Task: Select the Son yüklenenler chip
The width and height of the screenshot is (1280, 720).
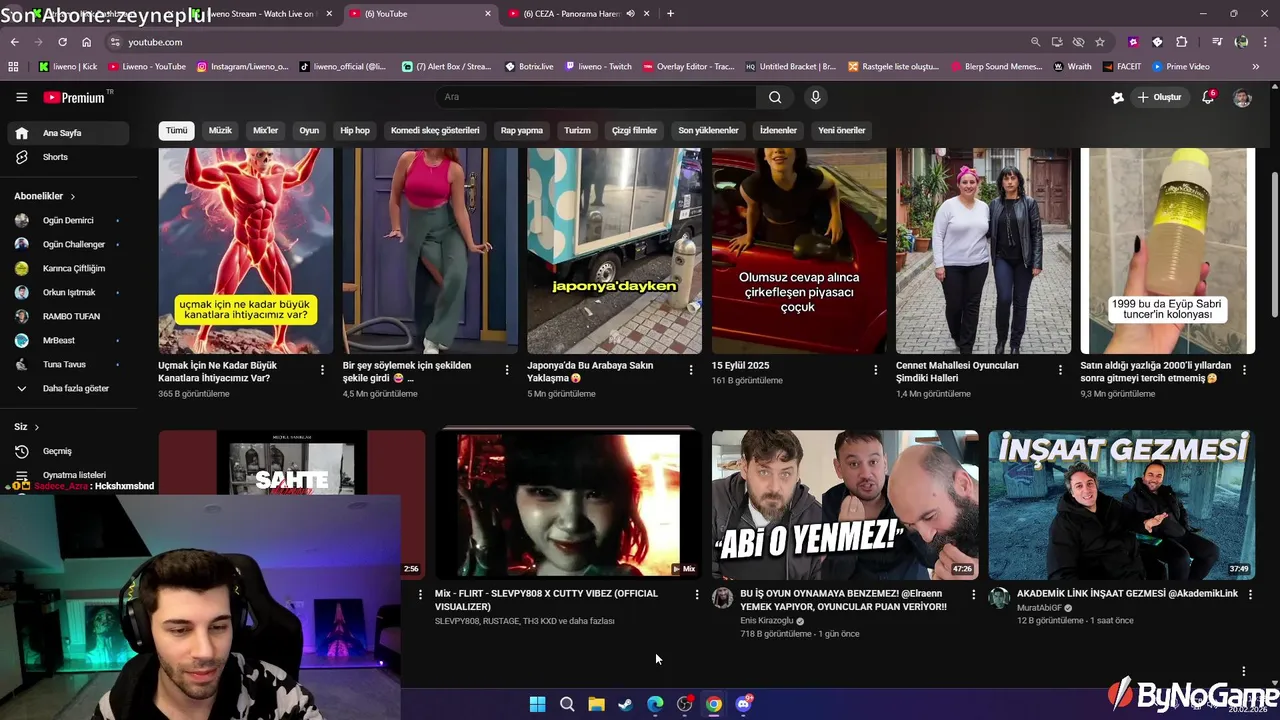Action: pyautogui.click(x=708, y=130)
